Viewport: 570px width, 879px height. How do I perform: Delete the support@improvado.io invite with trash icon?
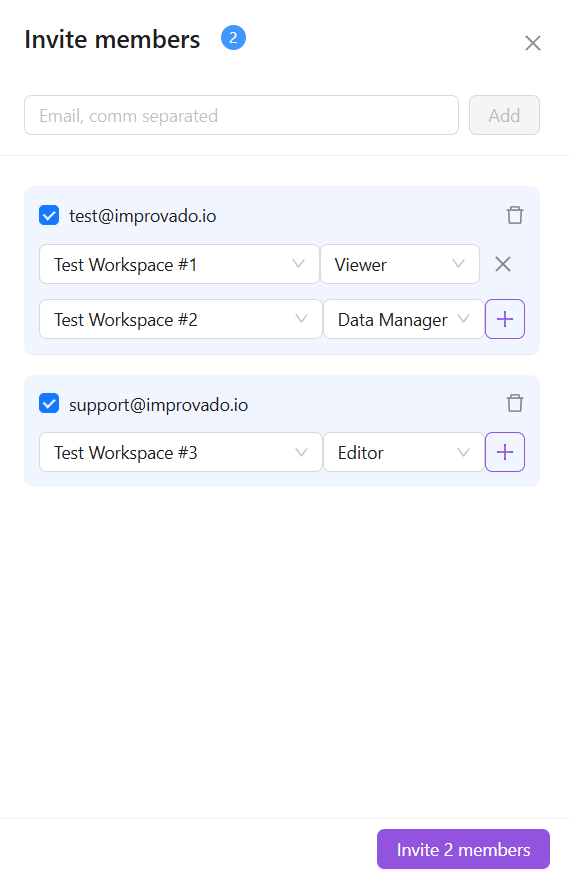[515, 404]
